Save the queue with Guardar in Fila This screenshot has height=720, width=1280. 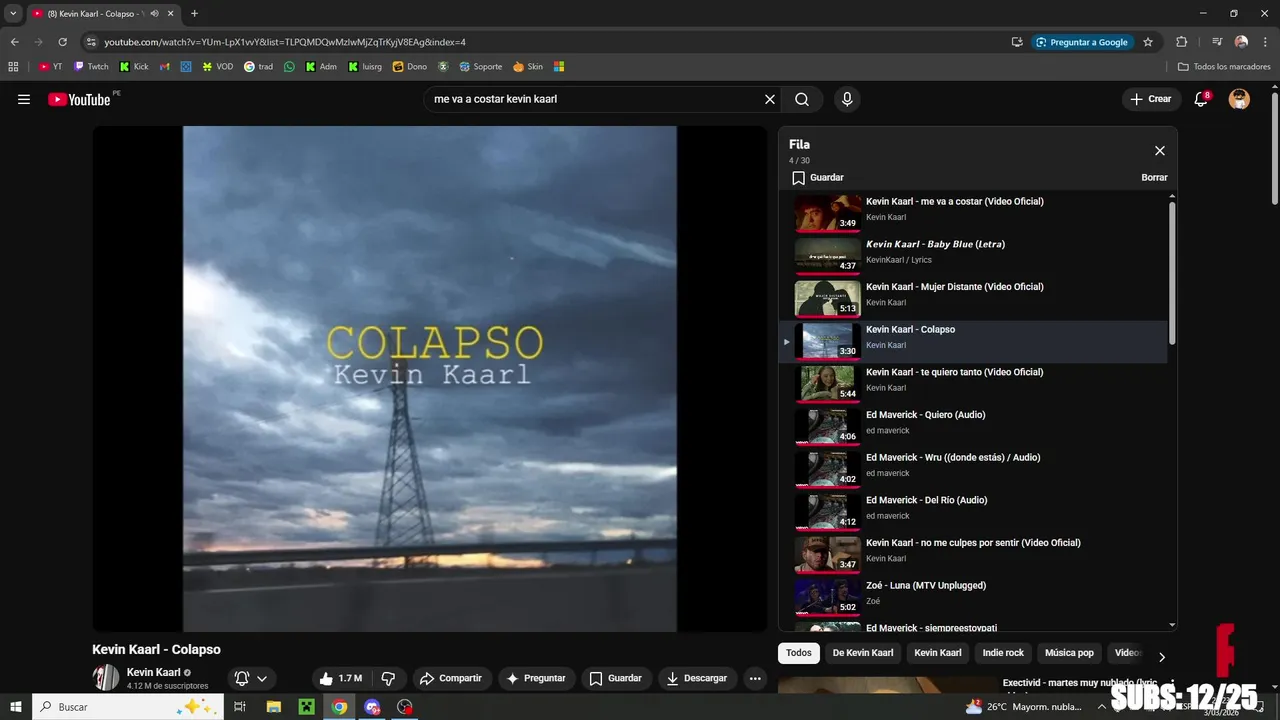818,177
